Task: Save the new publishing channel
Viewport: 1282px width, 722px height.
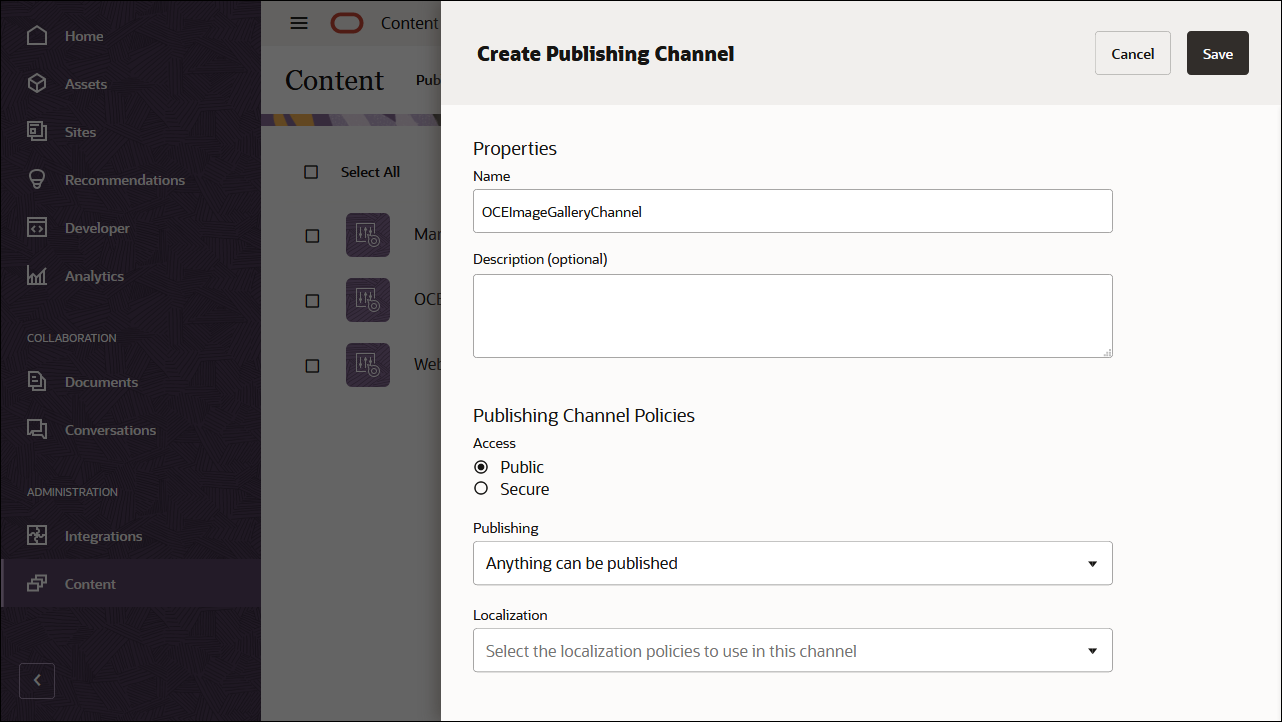Action: pos(1217,52)
